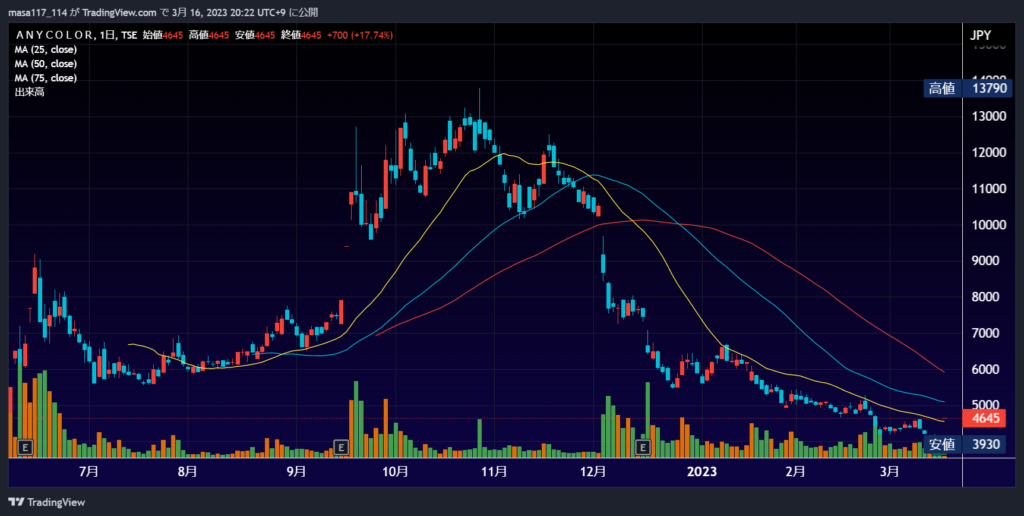Click the 3月 date axis label

[x=889, y=472]
